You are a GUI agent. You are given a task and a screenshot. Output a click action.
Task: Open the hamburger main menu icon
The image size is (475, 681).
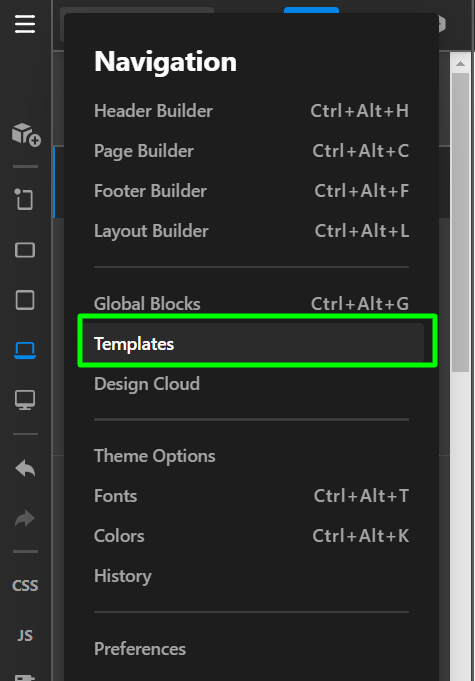pyautogui.click(x=25, y=24)
